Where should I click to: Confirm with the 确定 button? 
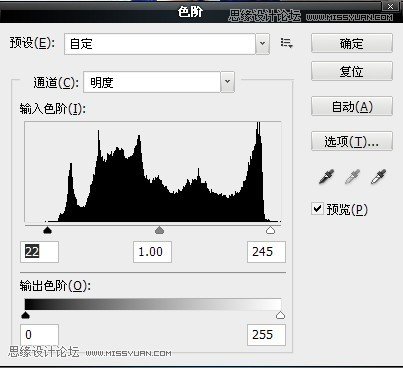click(352, 43)
